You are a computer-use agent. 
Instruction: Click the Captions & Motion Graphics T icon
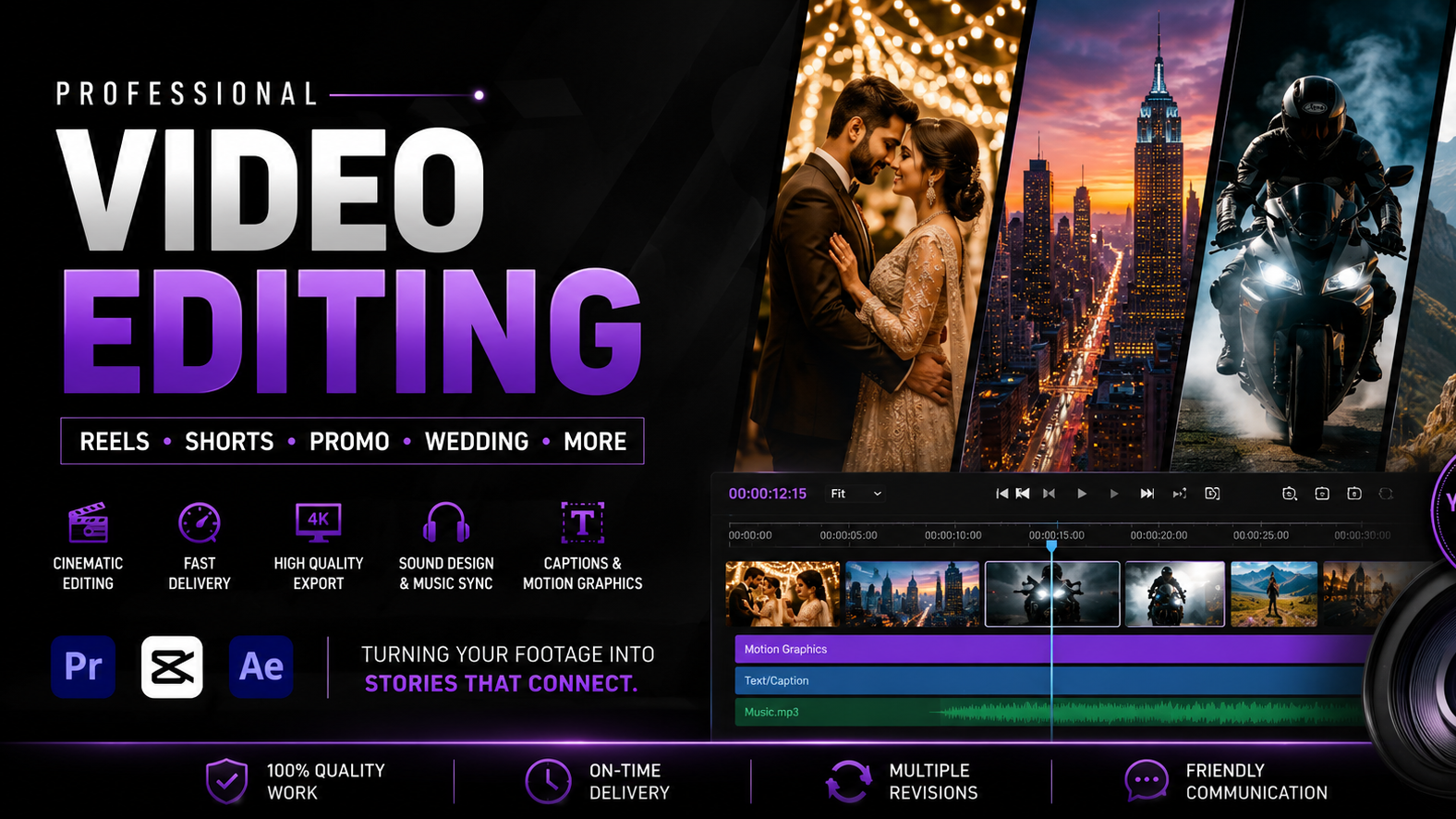coord(583,523)
